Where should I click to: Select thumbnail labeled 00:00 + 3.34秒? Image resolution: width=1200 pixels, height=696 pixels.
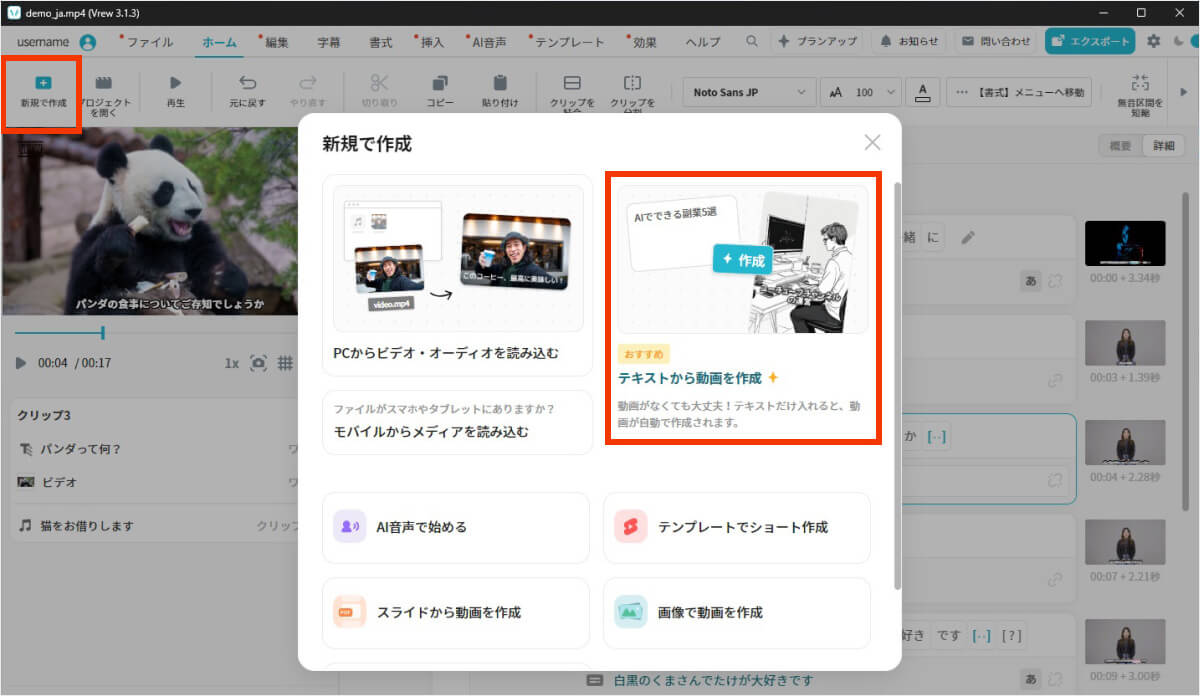click(1125, 243)
